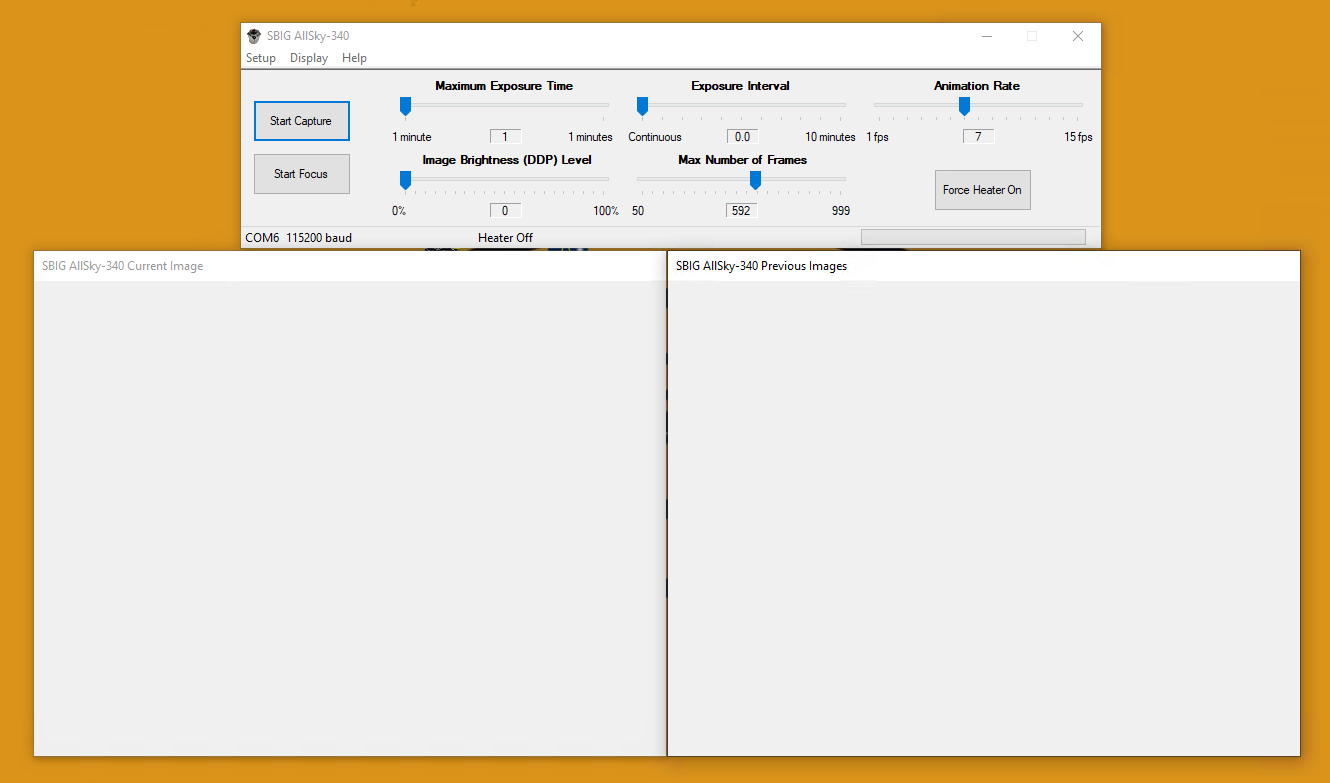The image size is (1330, 783).
Task: Click the Animation Rate value field showing 7
Action: 978,137
